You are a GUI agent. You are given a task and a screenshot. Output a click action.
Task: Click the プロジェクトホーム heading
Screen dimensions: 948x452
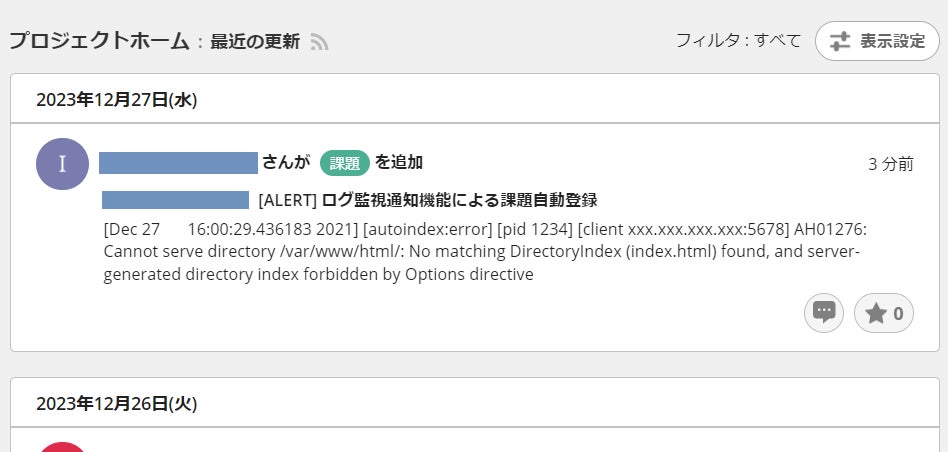[x=99, y=41]
